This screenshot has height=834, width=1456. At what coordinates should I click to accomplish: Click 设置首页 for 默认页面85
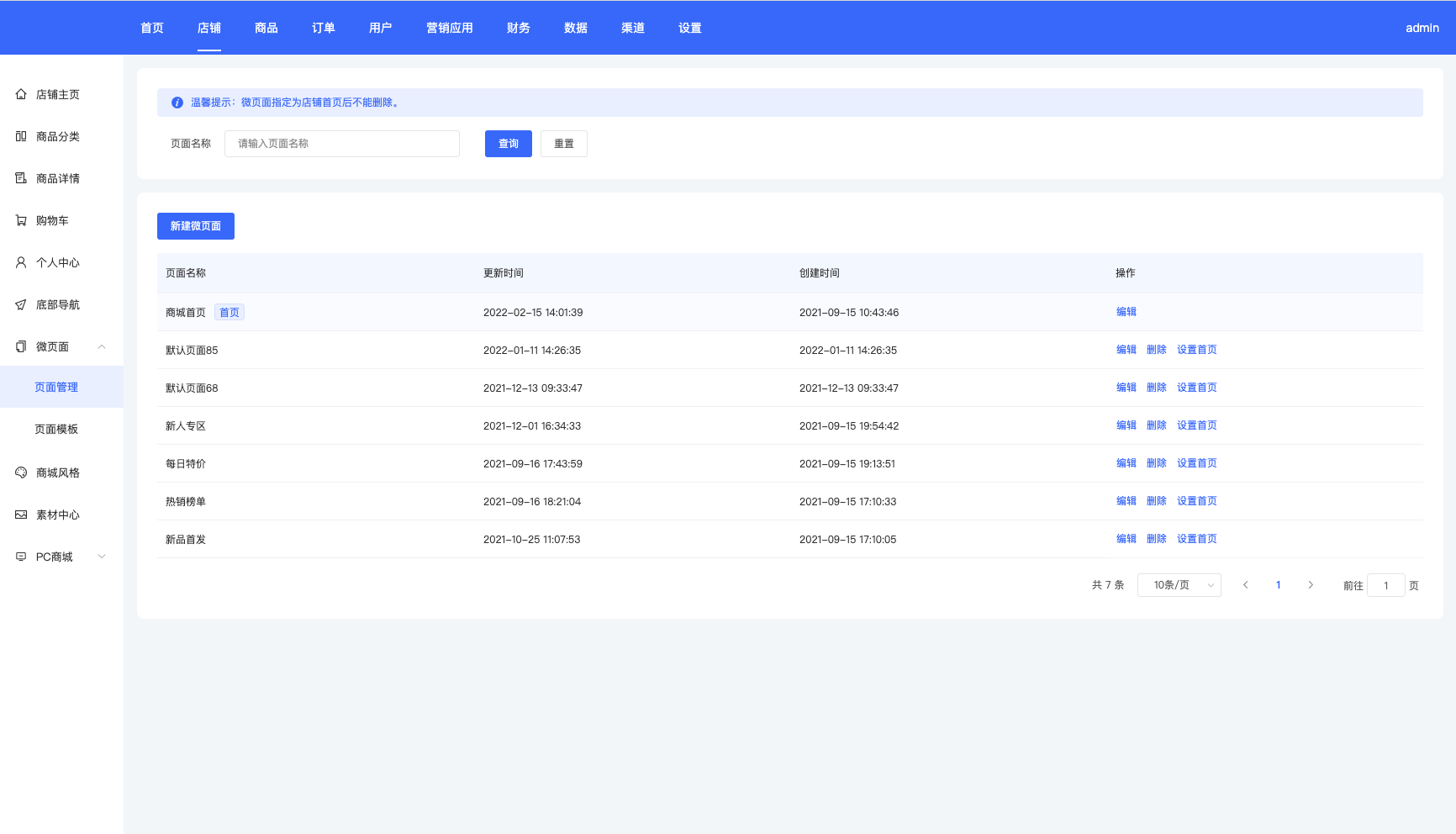[x=1196, y=350]
